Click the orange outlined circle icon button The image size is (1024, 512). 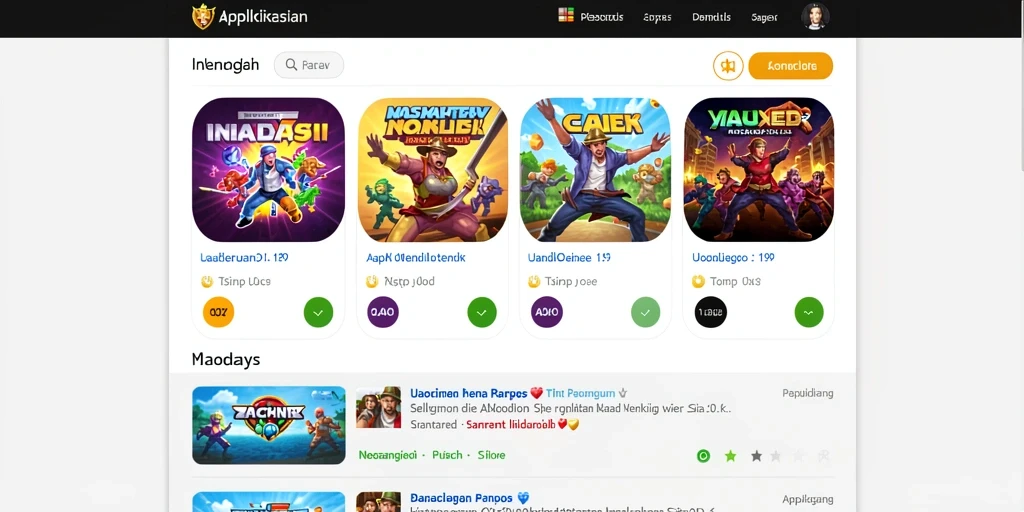tap(728, 66)
